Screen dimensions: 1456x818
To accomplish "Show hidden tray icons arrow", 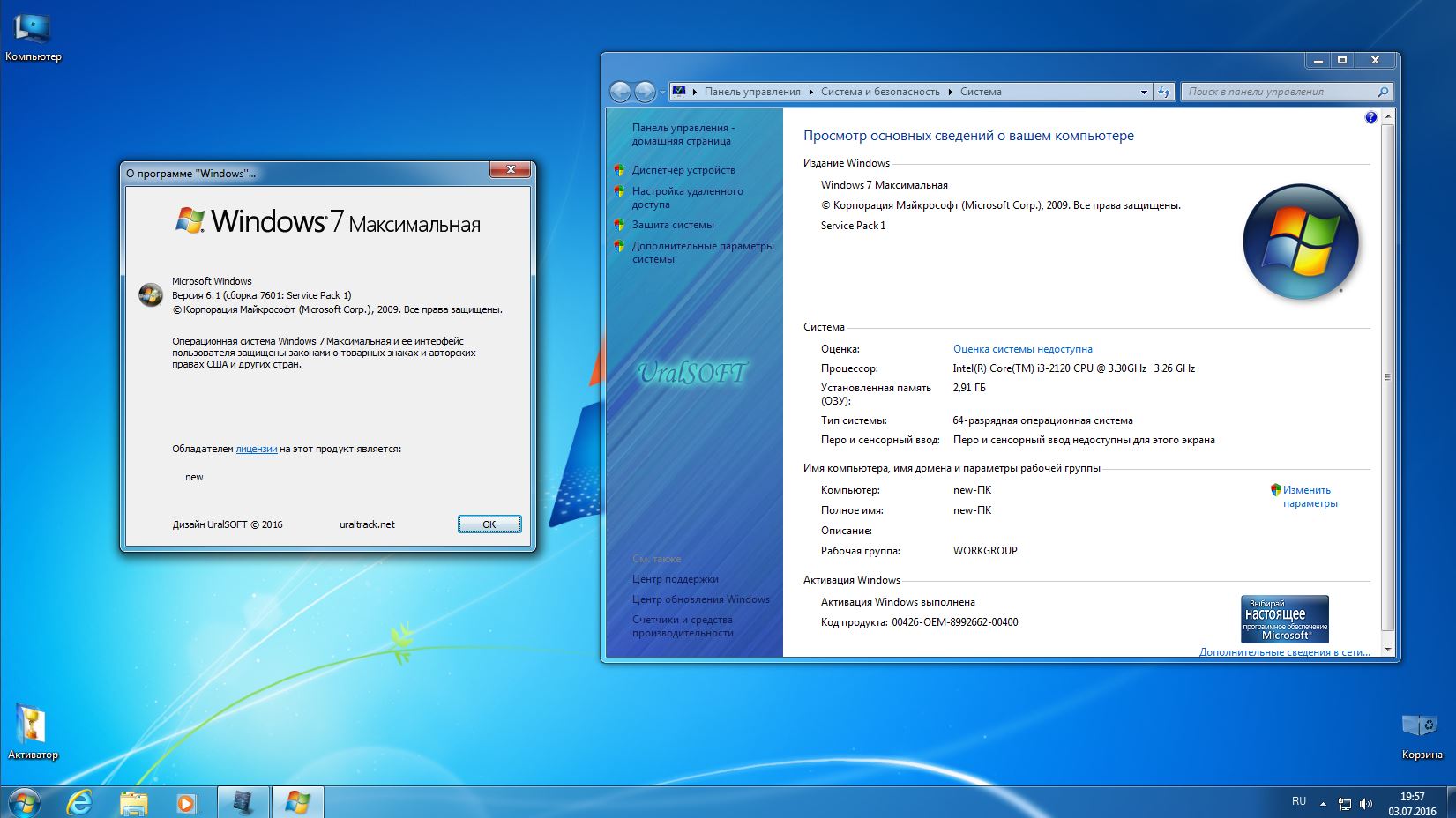I will [x=1323, y=803].
